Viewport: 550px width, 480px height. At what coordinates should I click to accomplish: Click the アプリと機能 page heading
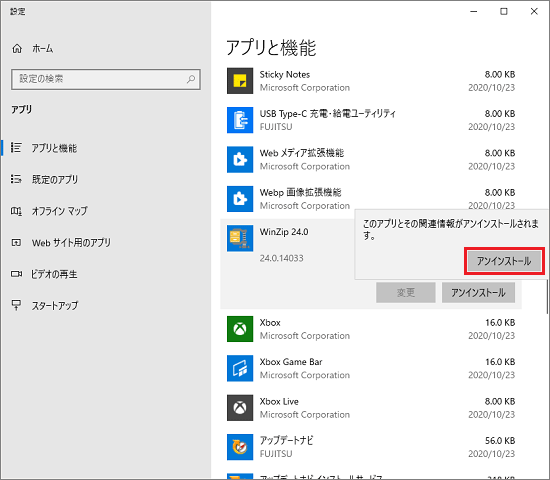pos(271,48)
